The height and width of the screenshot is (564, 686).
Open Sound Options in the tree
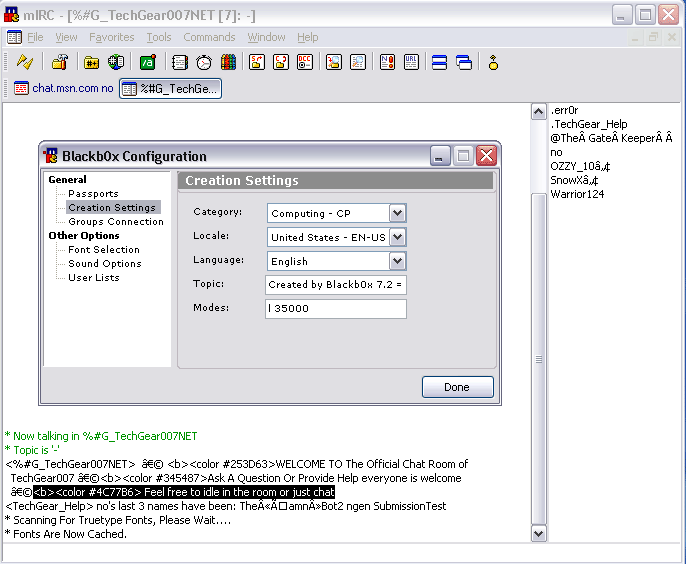pos(105,263)
